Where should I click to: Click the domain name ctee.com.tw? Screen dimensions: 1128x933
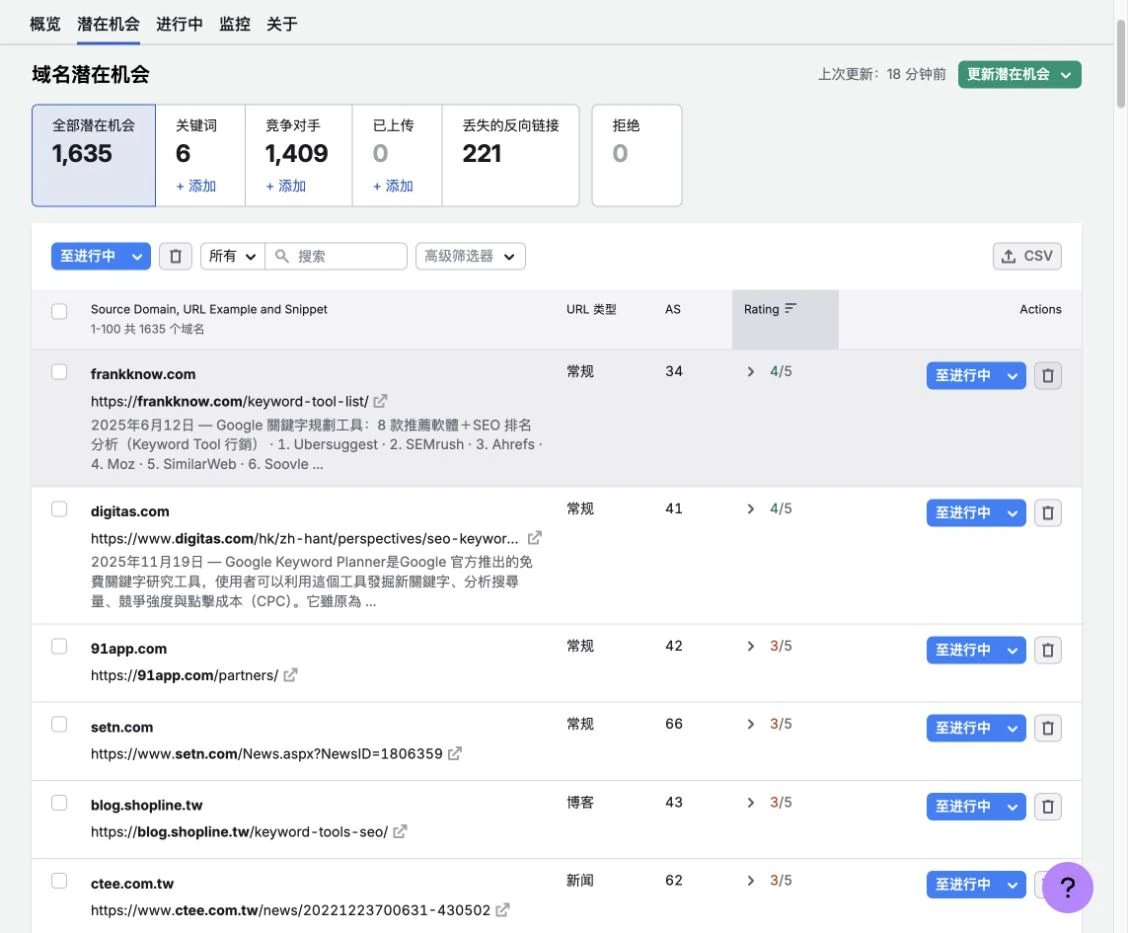pos(132,883)
